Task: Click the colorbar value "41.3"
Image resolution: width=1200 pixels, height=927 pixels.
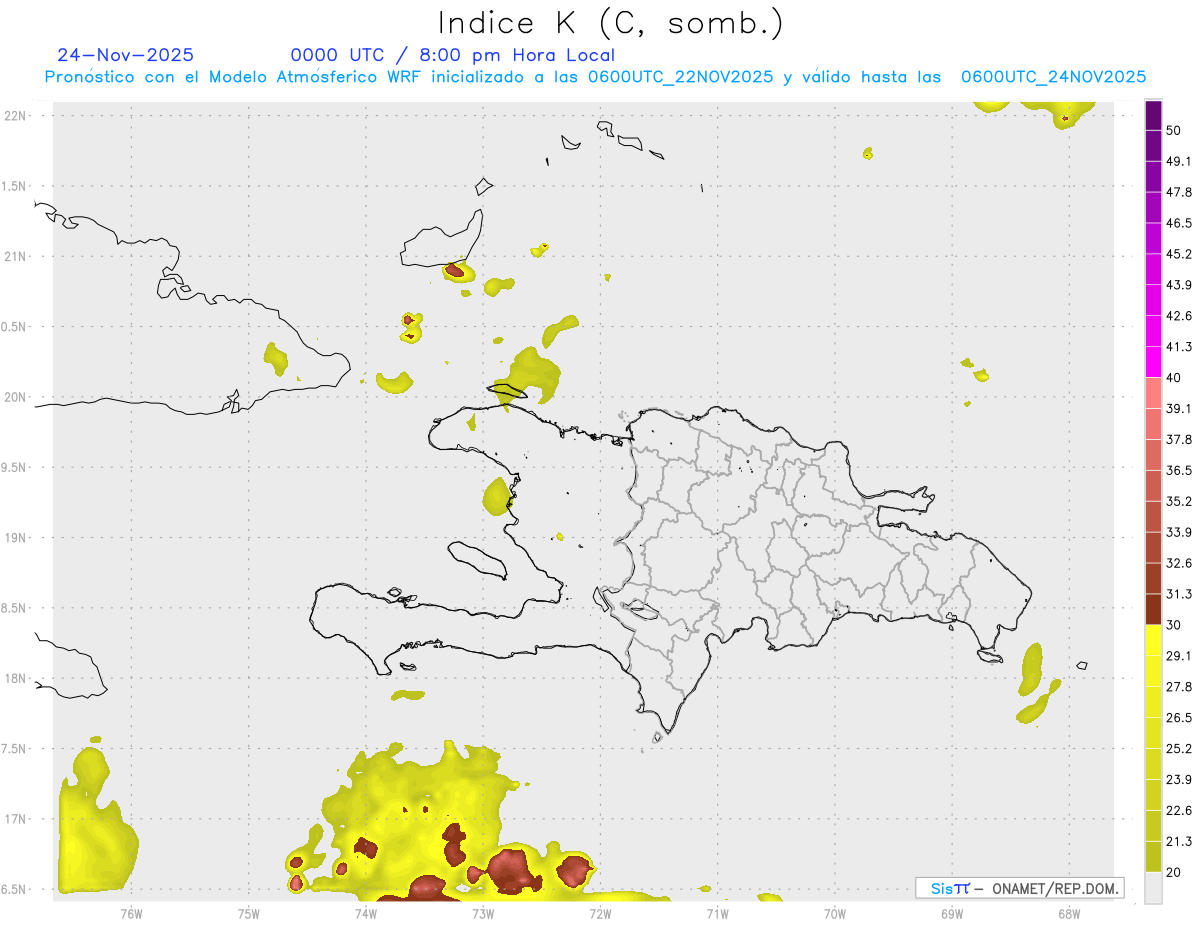Action: coord(1179,347)
